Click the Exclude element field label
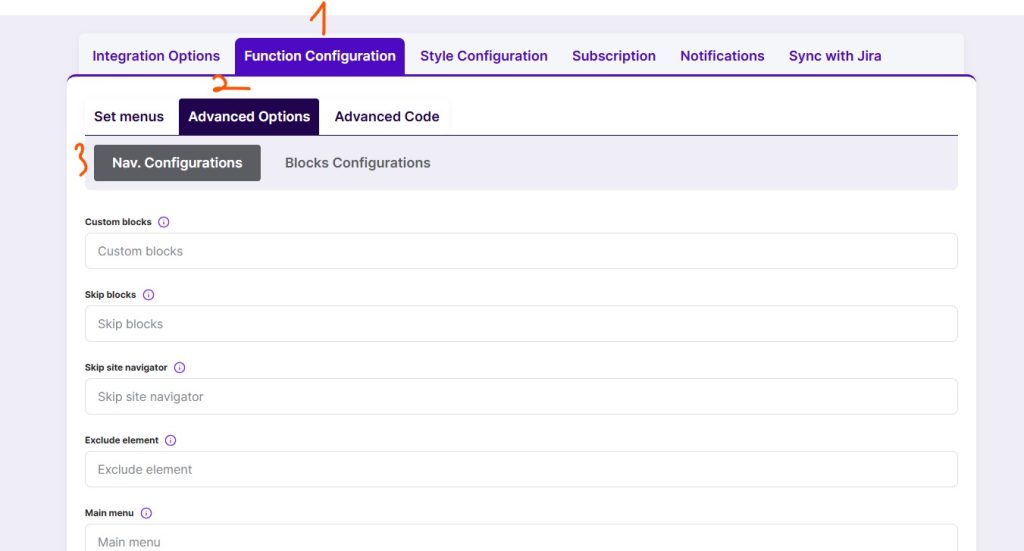The image size is (1024, 551). tap(121, 441)
